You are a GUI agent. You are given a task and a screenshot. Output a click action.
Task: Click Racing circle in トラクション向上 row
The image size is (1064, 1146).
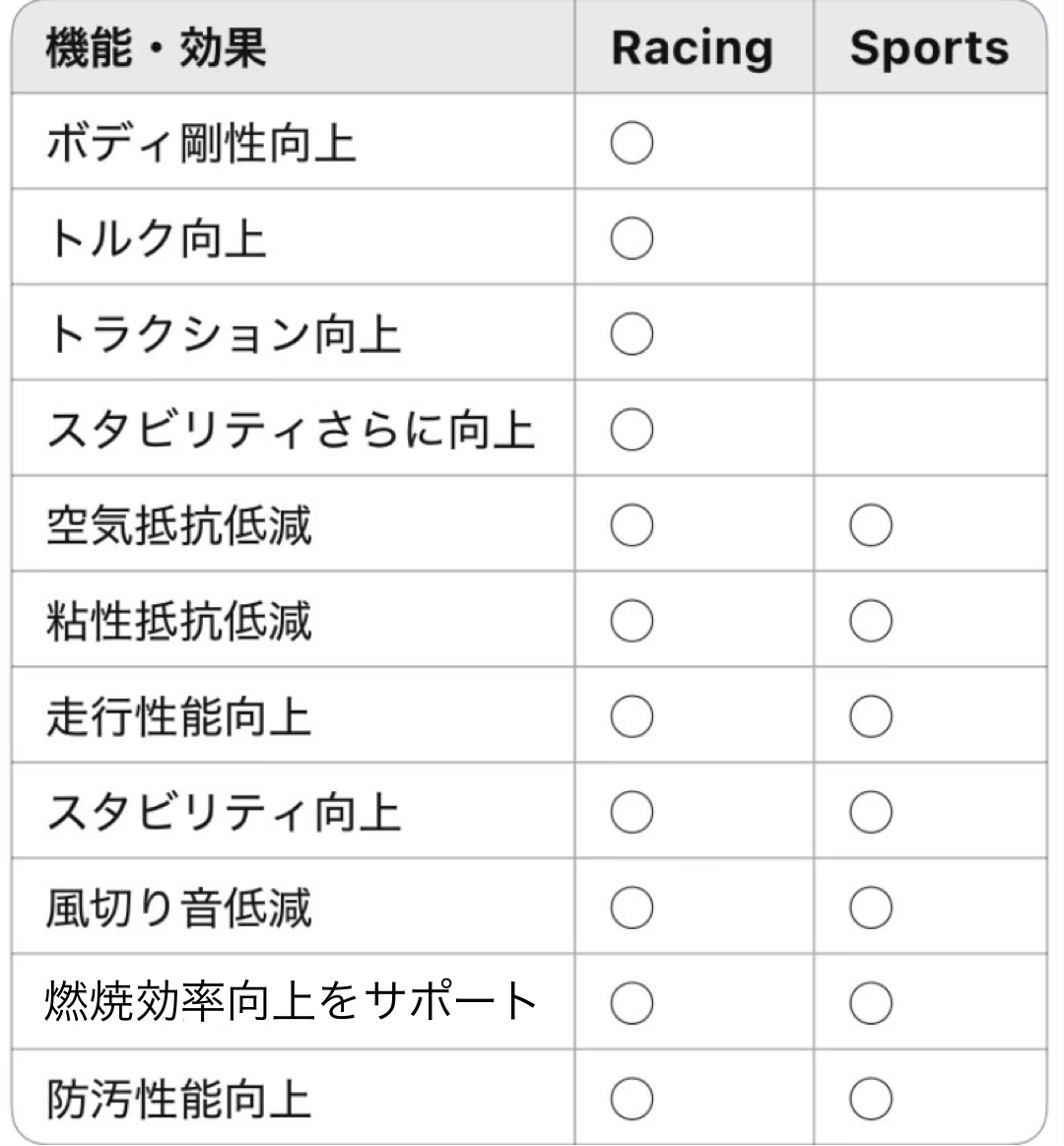(632, 334)
